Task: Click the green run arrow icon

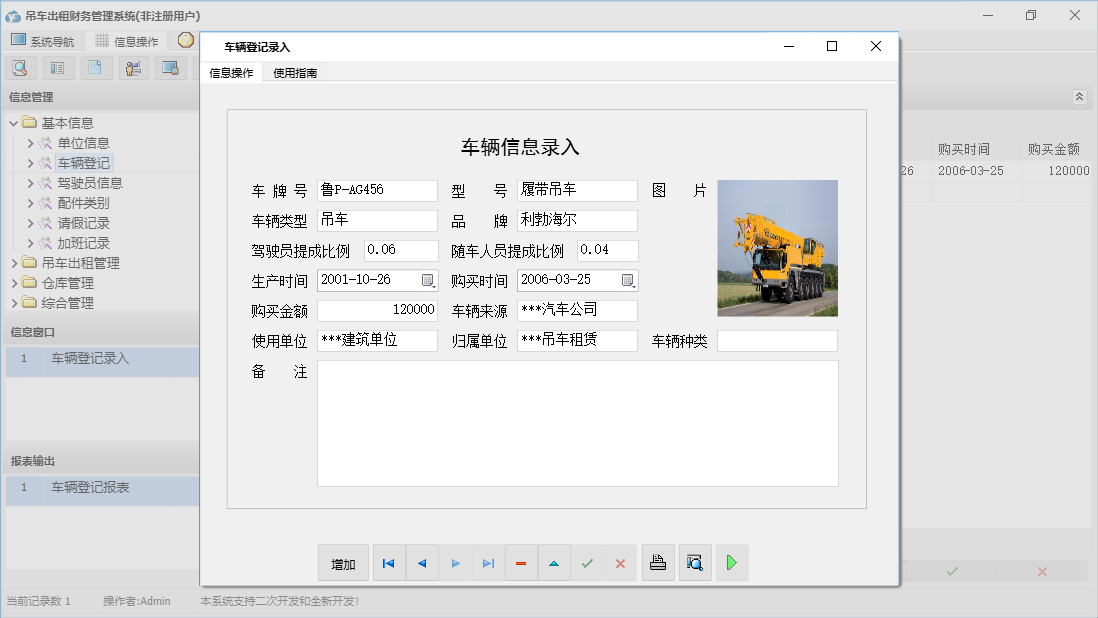Action: coord(731,563)
